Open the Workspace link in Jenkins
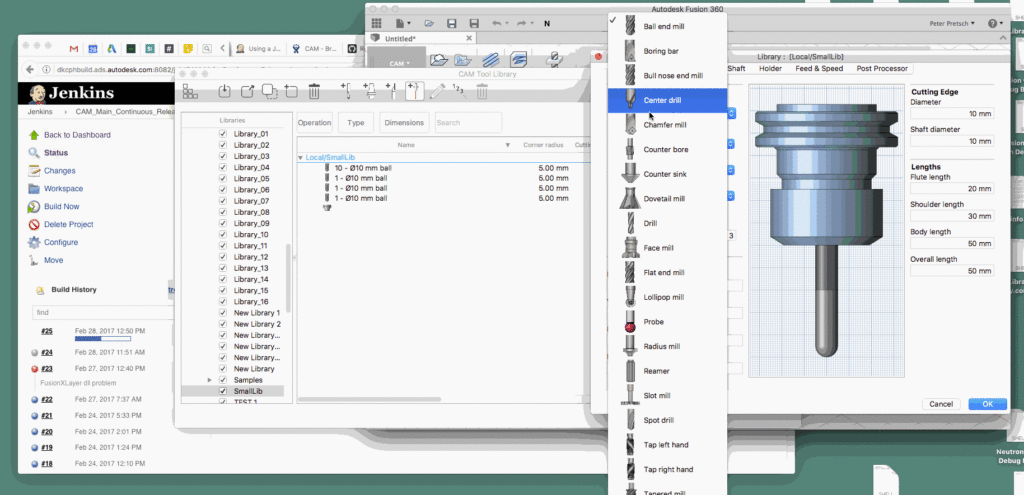 pyautogui.click(x=63, y=189)
